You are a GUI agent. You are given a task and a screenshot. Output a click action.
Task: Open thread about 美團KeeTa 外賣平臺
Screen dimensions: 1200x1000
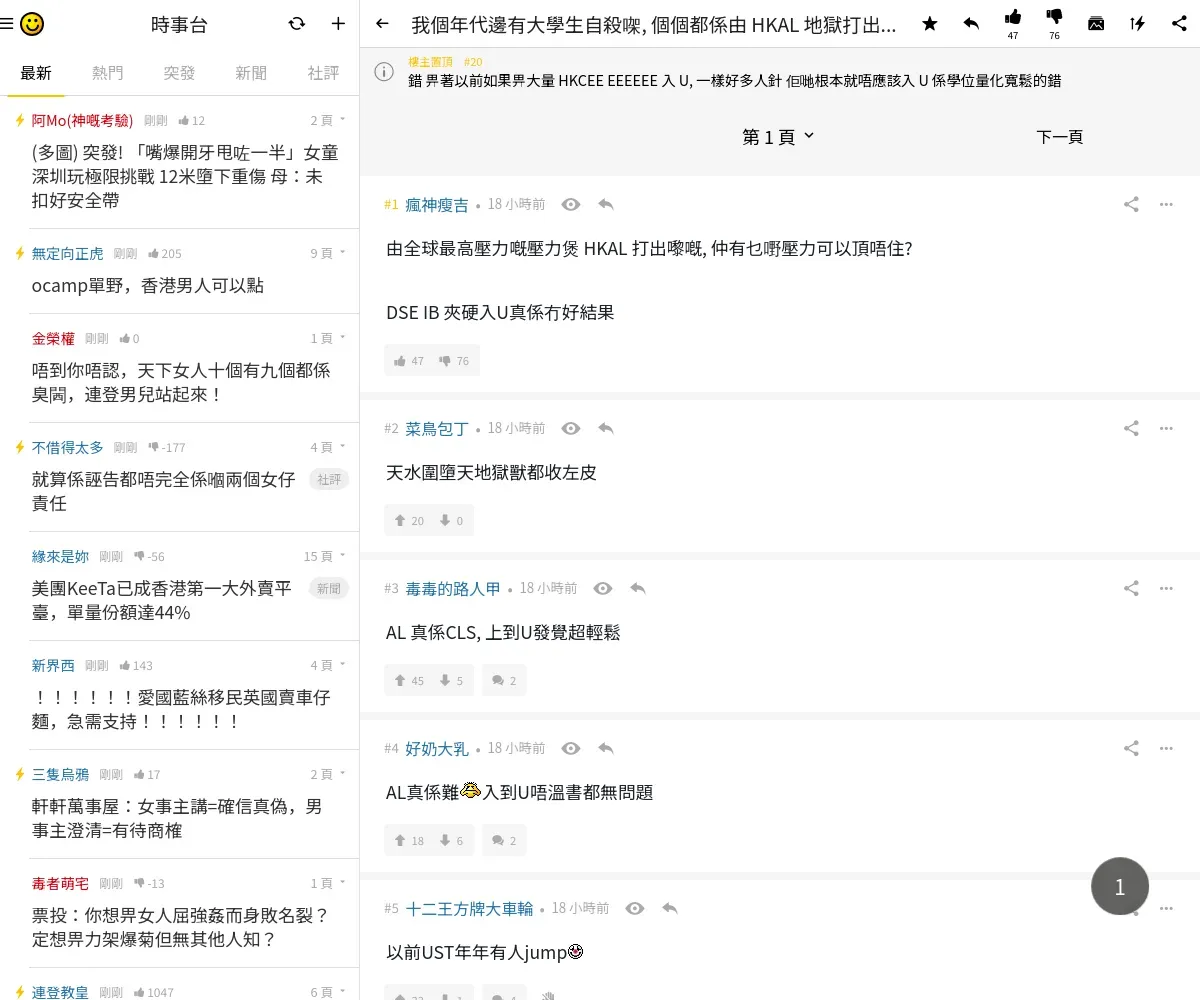coord(161,600)
